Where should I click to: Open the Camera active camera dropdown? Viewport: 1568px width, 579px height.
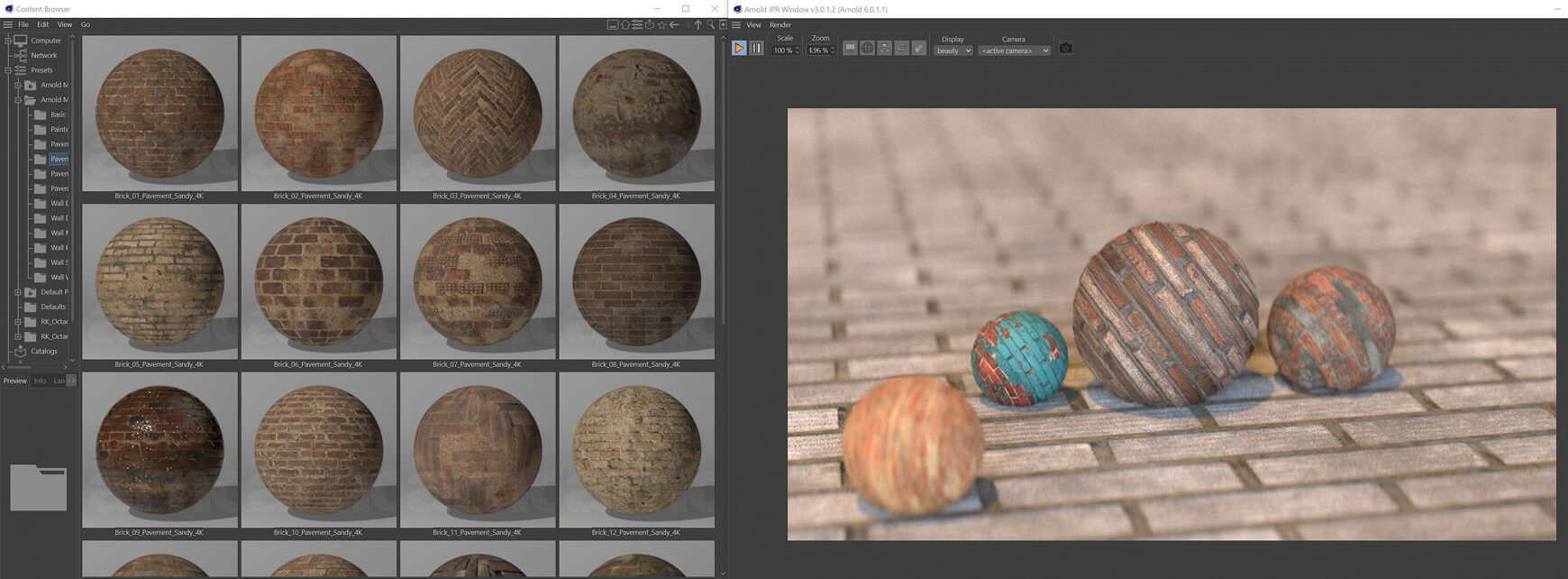pyautogui.click(x=1015, y=51)
